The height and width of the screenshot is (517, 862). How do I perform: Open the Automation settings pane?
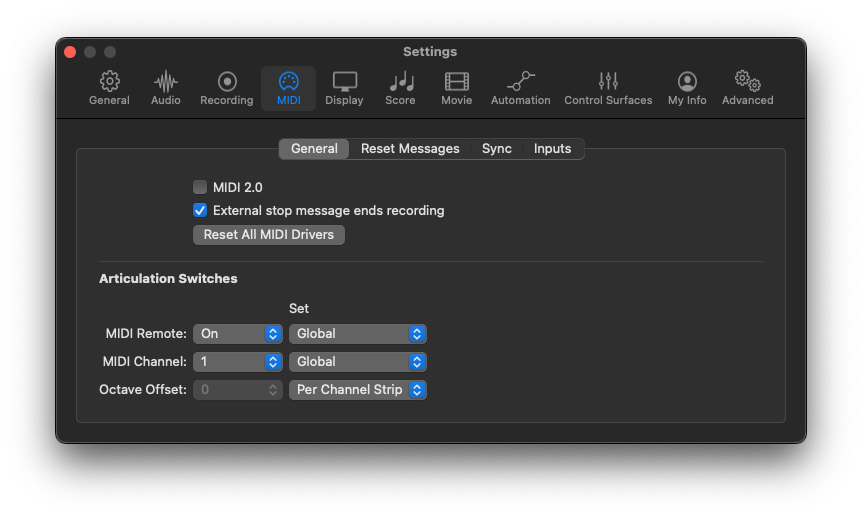click(520, 88)
